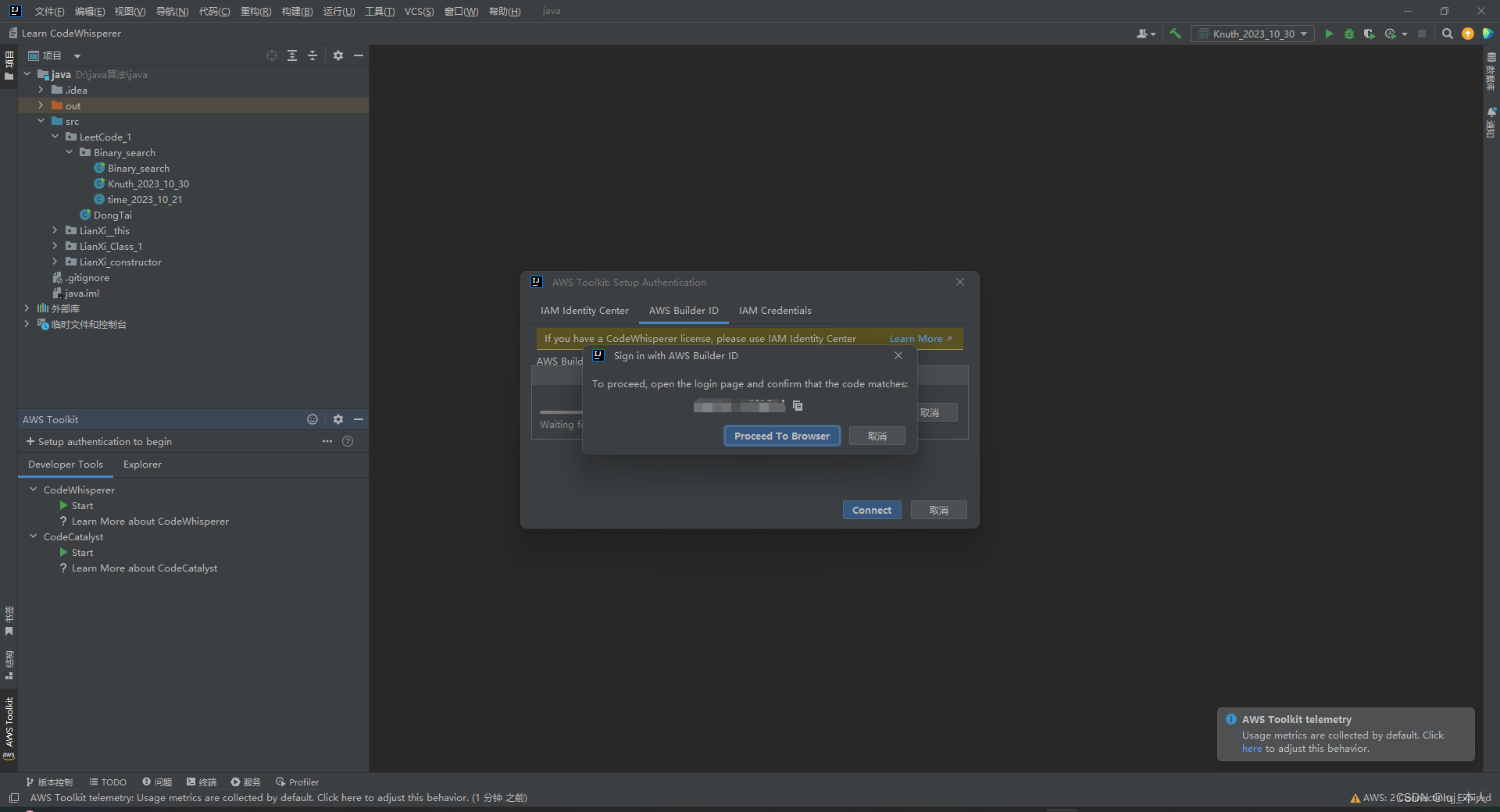
Task: Collapse the LeetCode_1 package
Action: point(55,137)
